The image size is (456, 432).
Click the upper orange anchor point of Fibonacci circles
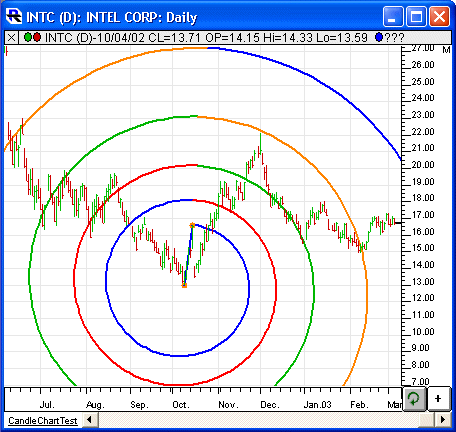pos(192,226)
